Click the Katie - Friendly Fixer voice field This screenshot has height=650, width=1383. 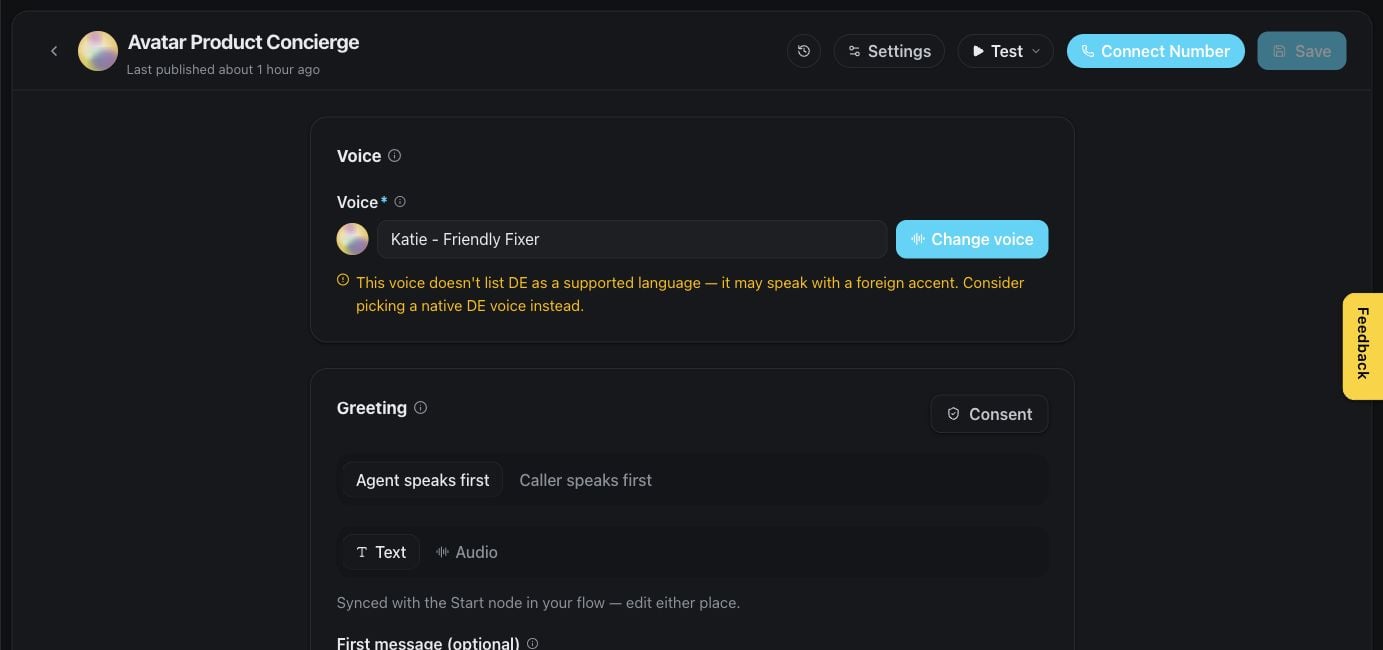tap(632, 239)
